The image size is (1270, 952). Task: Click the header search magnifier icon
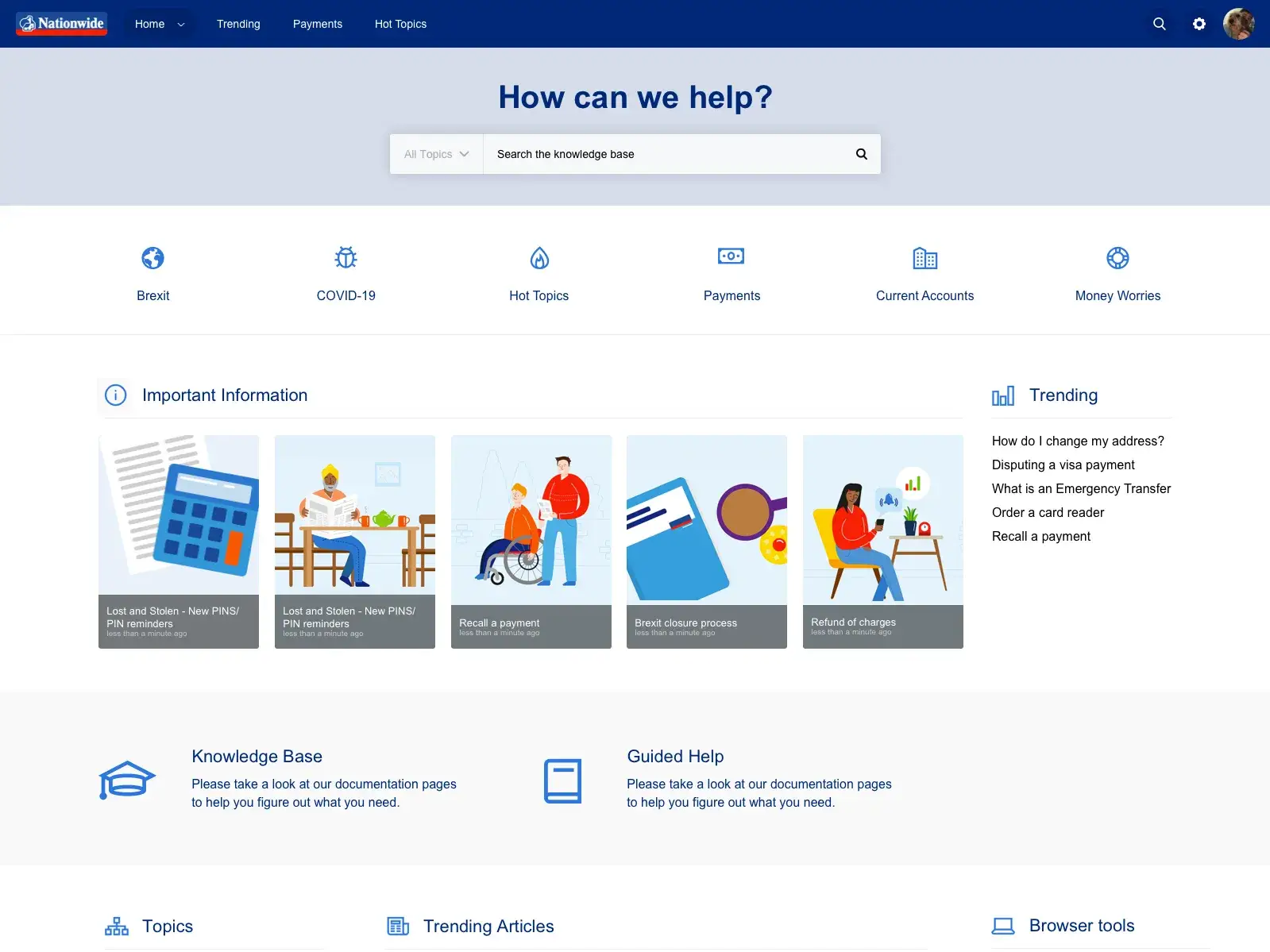[x=1160, y=24]
